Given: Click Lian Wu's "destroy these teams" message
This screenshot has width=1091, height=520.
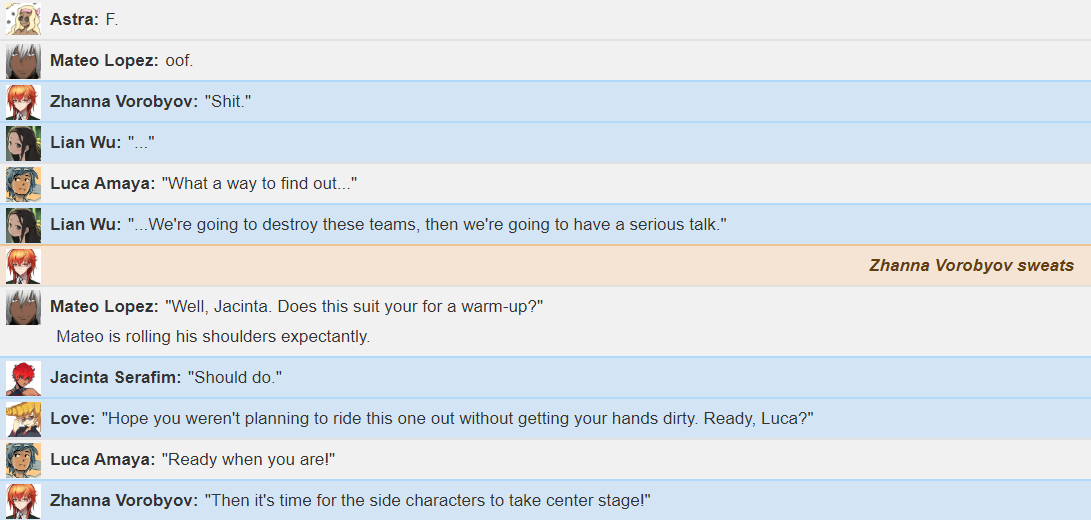Looking at the screenshot, I should 427,225.
